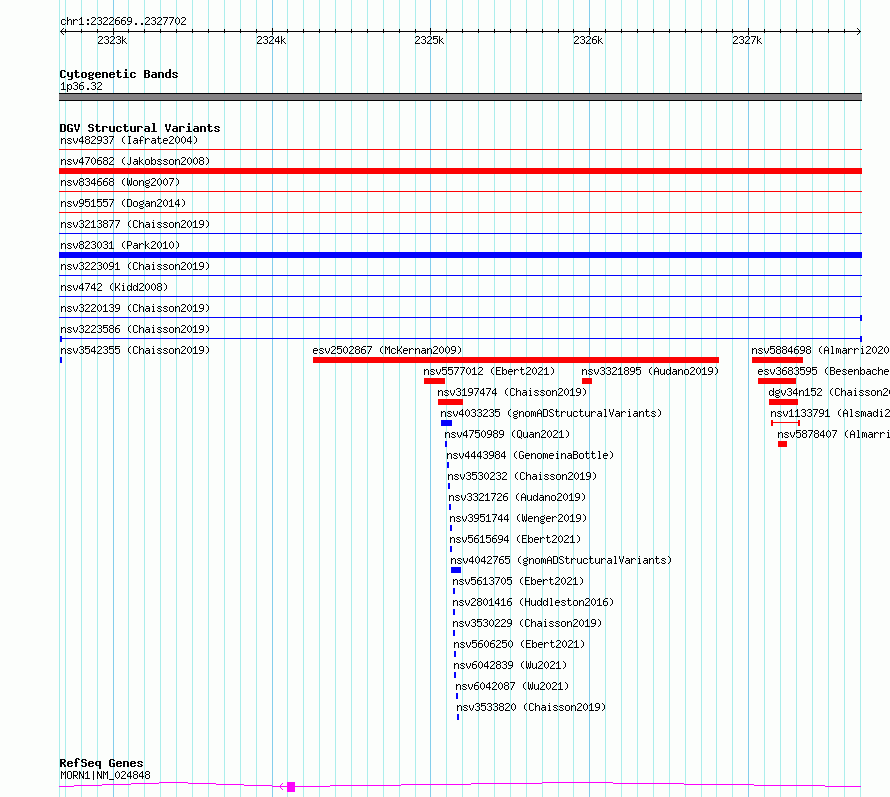Click the 1p36.32 band name label

click(81, 86)
